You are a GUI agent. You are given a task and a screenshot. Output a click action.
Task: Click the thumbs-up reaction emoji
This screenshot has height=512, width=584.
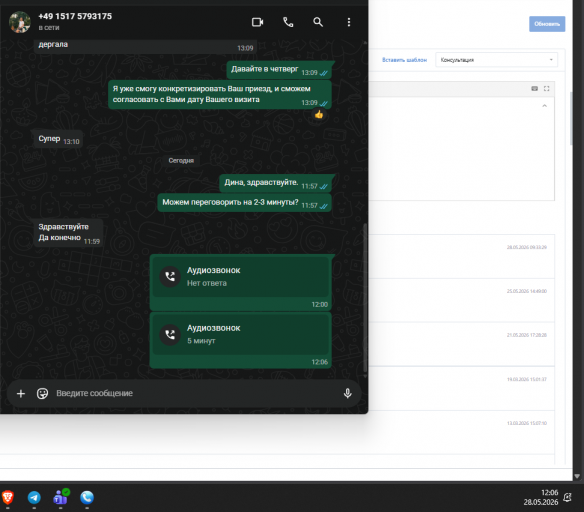click(x=319, y=115)
